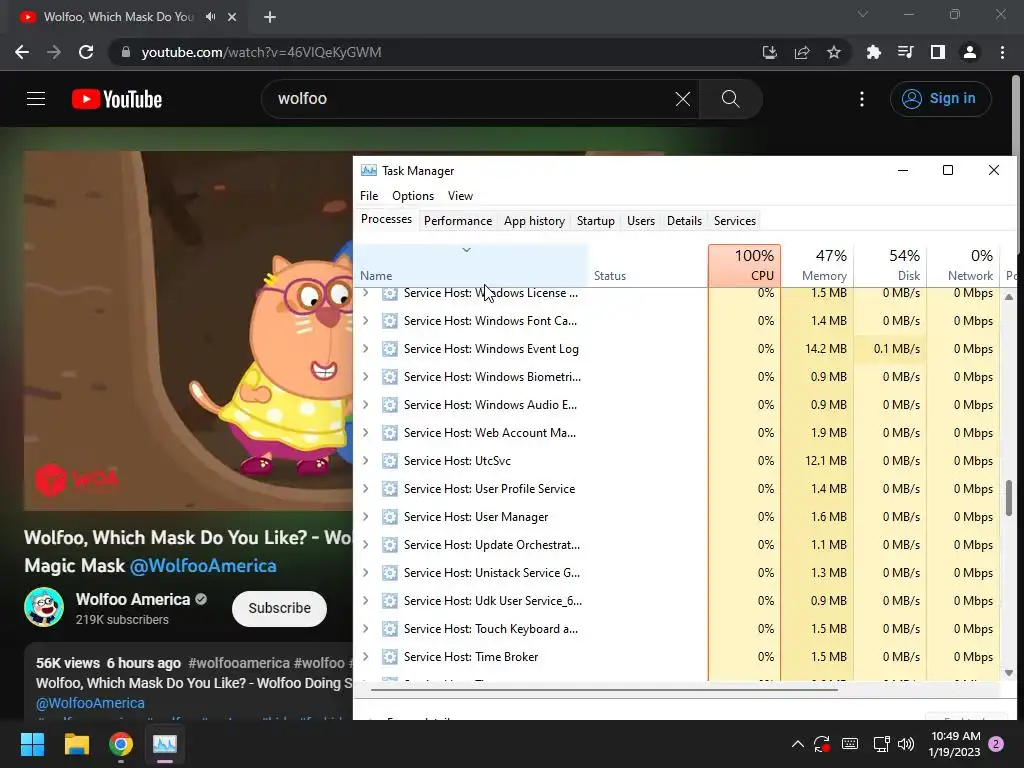The image size is (1024, 768).
Task: Switch to the Performance tab
Action: click(458, 221)
